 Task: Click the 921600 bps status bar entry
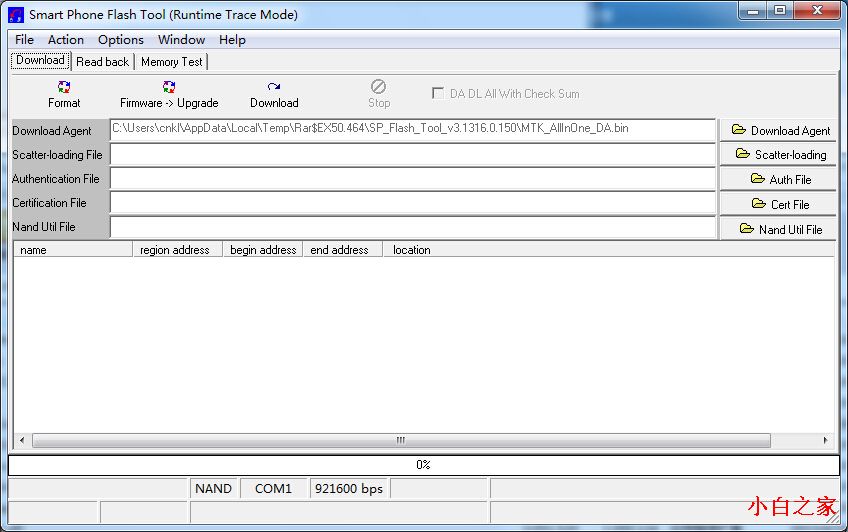coord(349,489)
